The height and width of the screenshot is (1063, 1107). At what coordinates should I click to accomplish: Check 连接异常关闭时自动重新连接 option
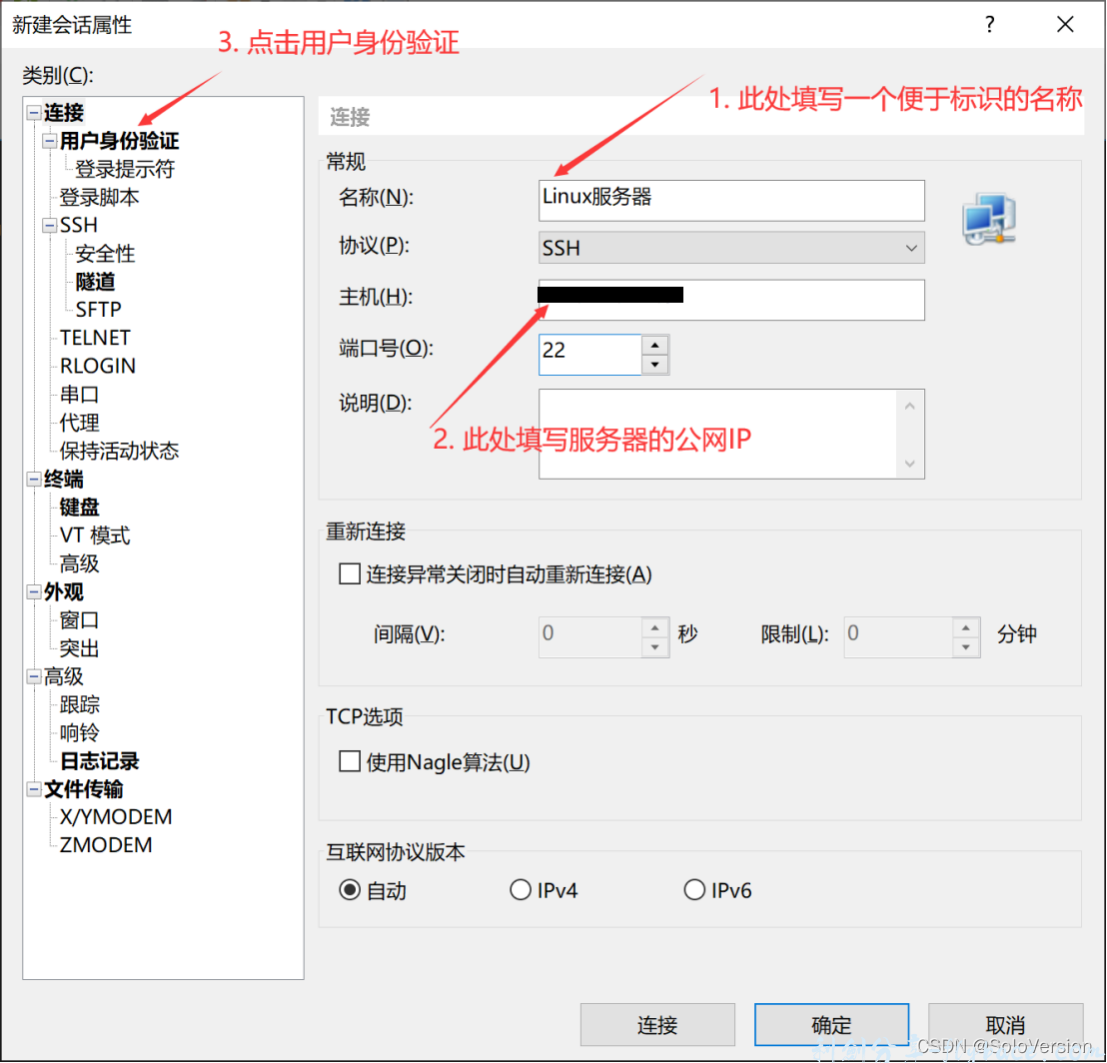pyautogui.click(x=349, y=573)
